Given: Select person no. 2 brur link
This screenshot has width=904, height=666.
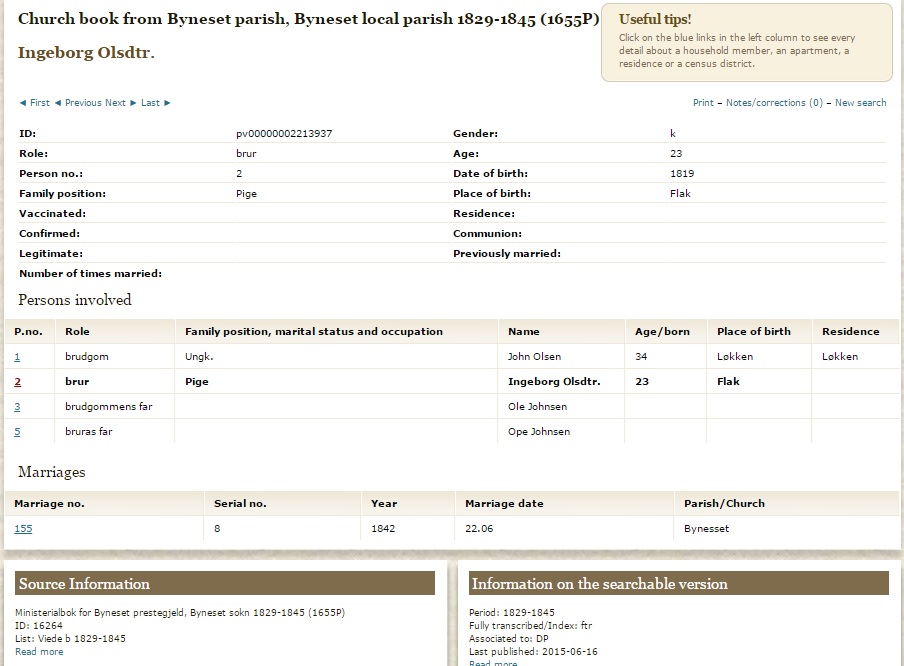Looking at the screenshot, I should pos(17,382).
